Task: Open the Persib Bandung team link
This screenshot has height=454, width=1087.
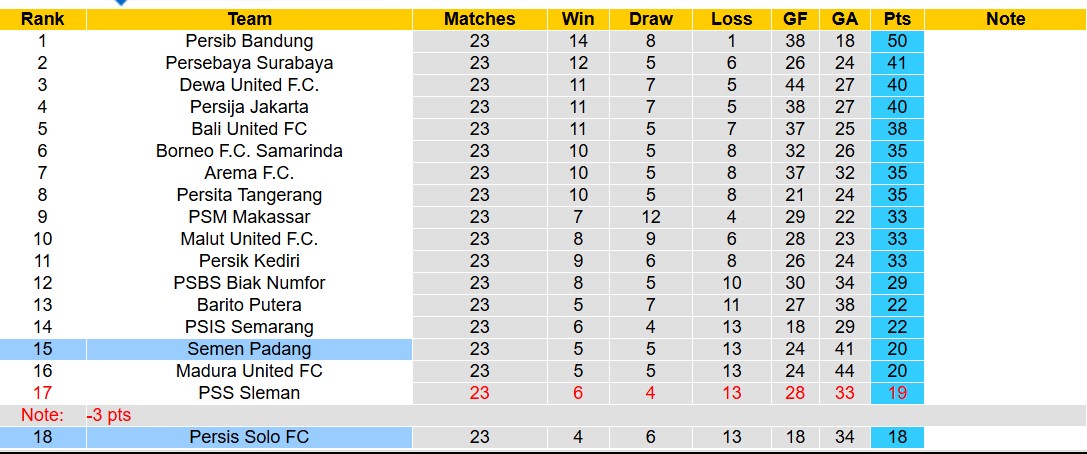Action: (x=249, y=41)
